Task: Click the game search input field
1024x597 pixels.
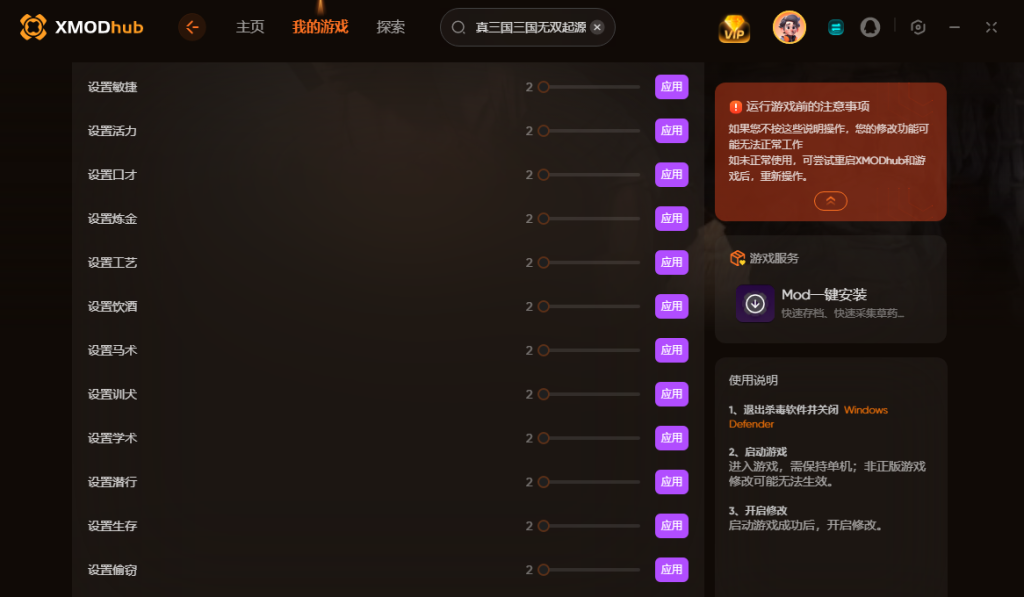Action: (528, 27)
